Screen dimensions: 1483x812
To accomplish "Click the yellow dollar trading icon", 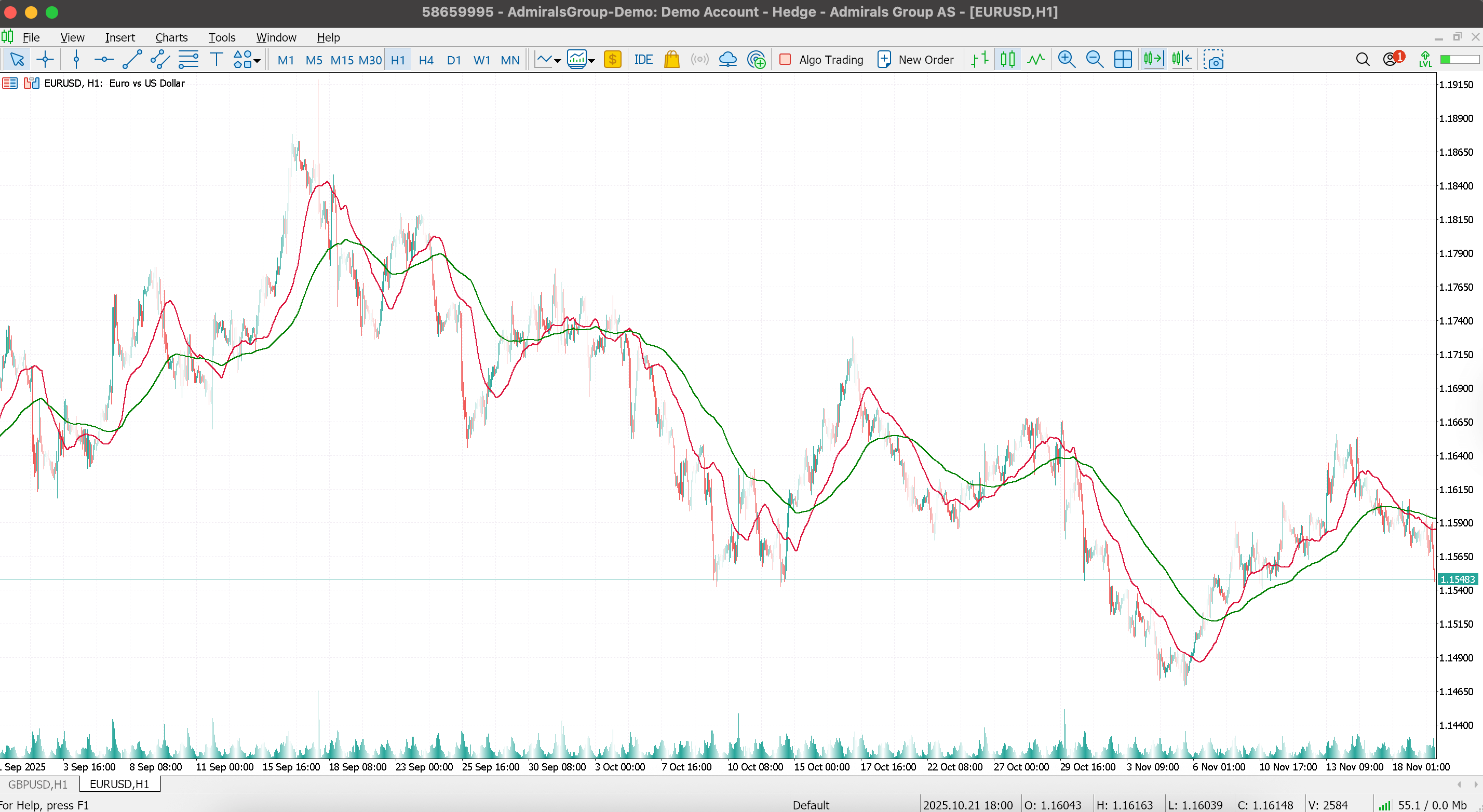I will tap(613, 59).
